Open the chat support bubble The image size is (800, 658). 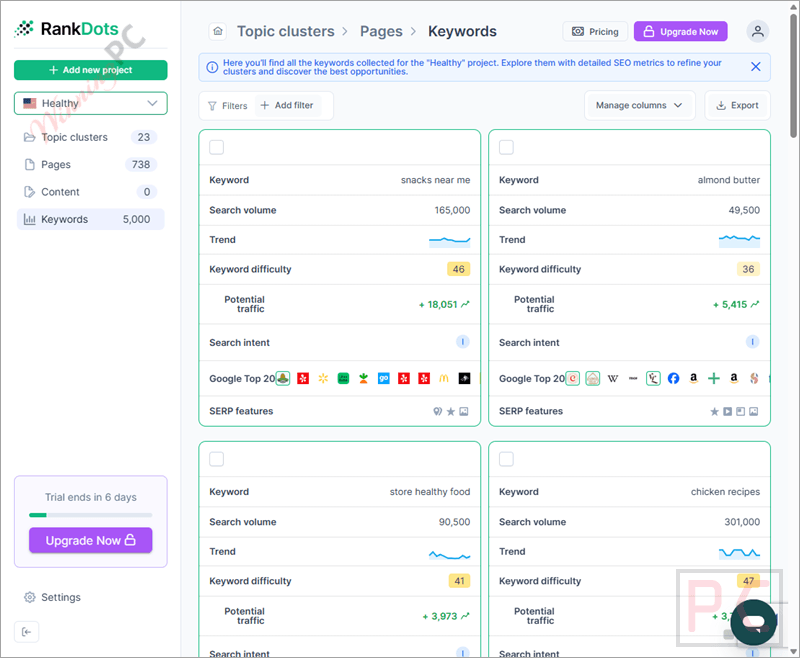[x=754, y=622]
